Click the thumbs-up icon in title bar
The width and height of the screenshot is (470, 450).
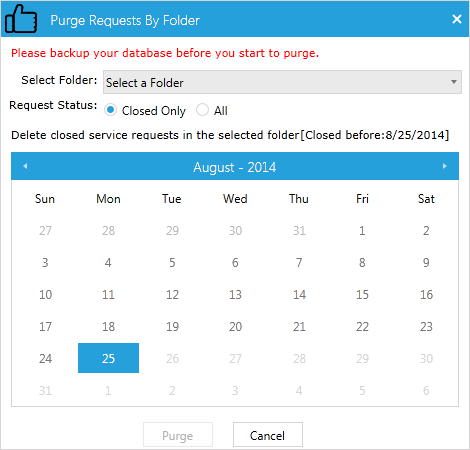point(21,19)
